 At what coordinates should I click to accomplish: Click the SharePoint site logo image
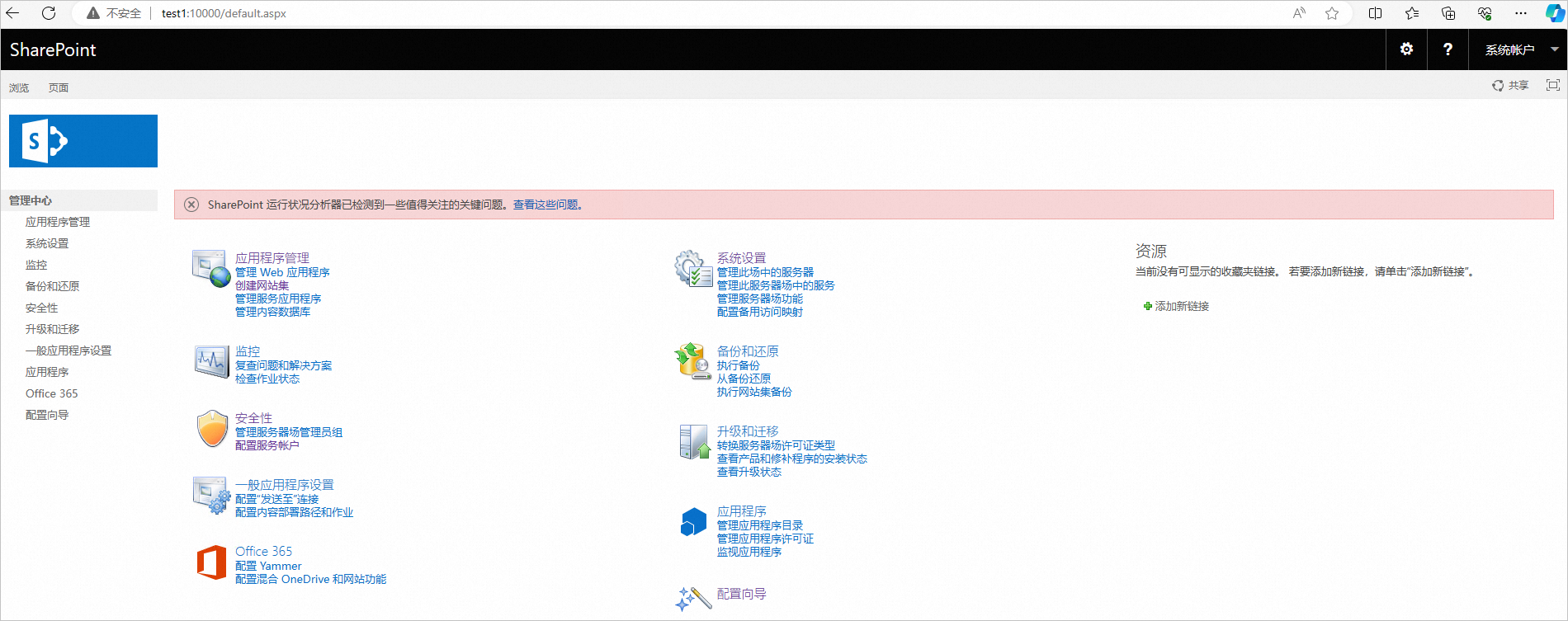[x=83, y=141]
